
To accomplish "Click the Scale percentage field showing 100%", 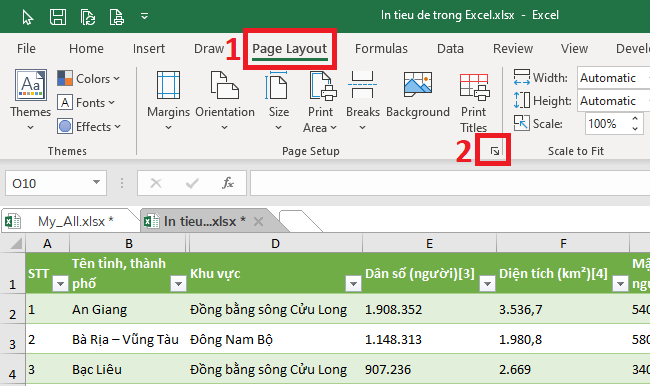I will pos(607,124).
